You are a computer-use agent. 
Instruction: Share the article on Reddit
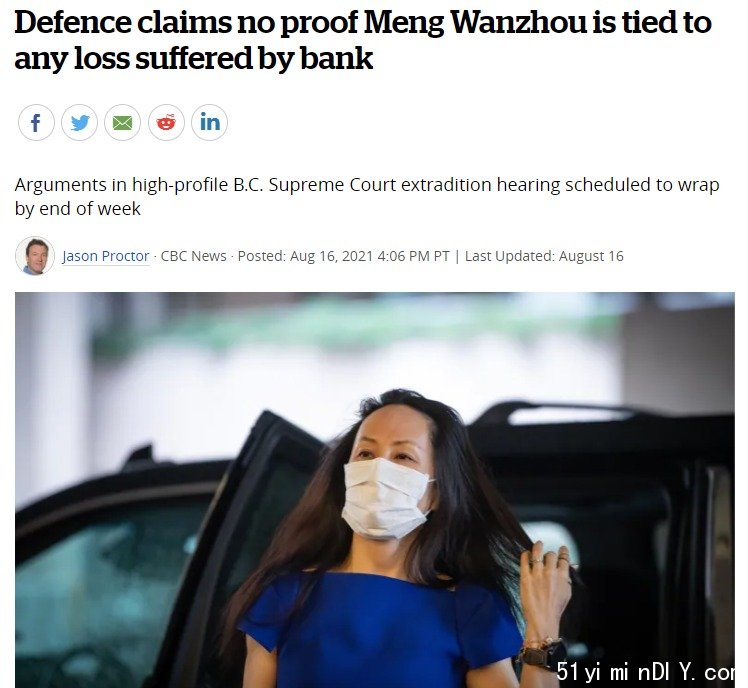coord(166,123)
